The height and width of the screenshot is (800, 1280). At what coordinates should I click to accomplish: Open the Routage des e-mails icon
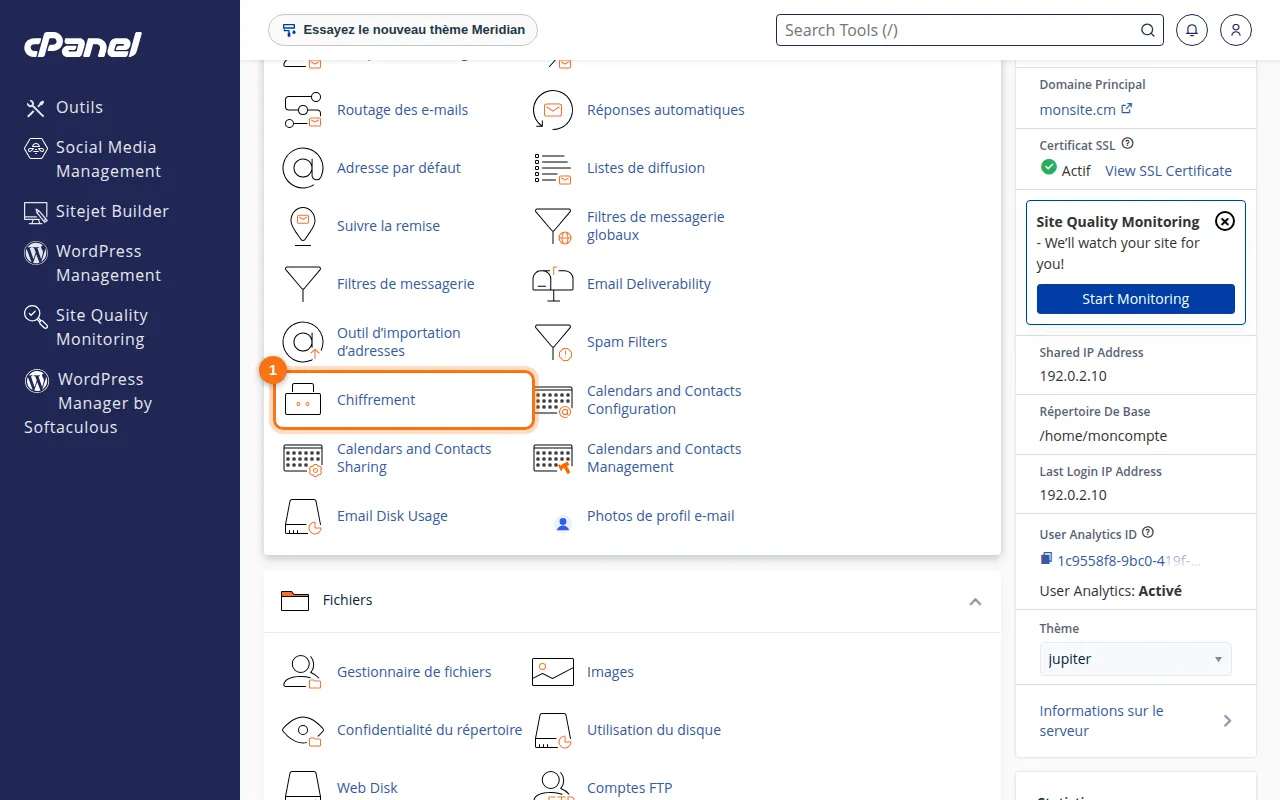click(x=303, y=110)
